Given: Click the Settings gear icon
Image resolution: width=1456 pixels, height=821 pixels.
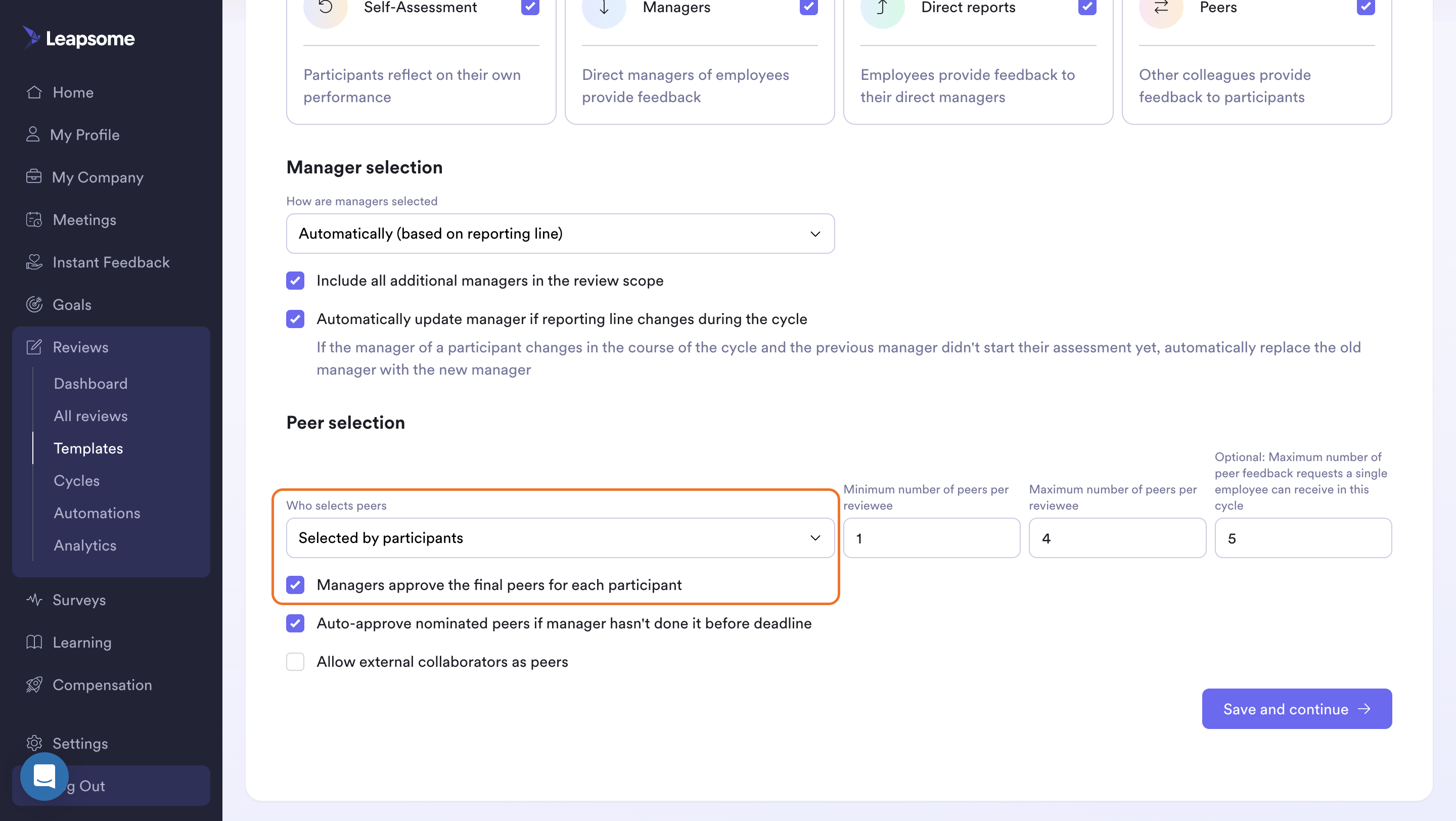Looking at the screenshot, I should point(34,743).
